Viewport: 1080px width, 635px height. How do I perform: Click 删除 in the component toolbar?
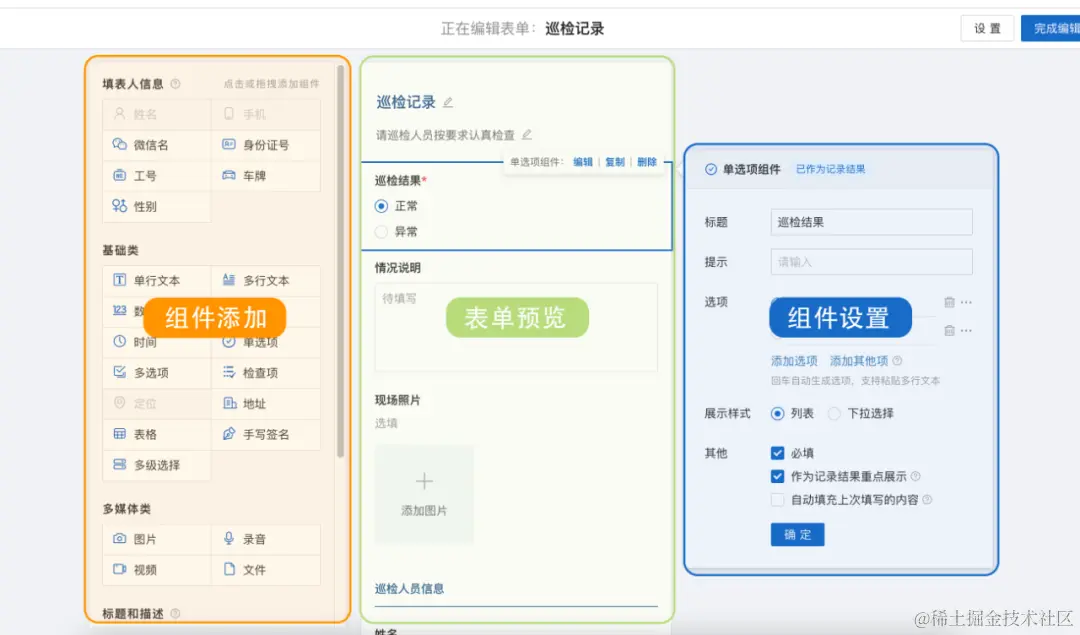click(x=647, y=162)
